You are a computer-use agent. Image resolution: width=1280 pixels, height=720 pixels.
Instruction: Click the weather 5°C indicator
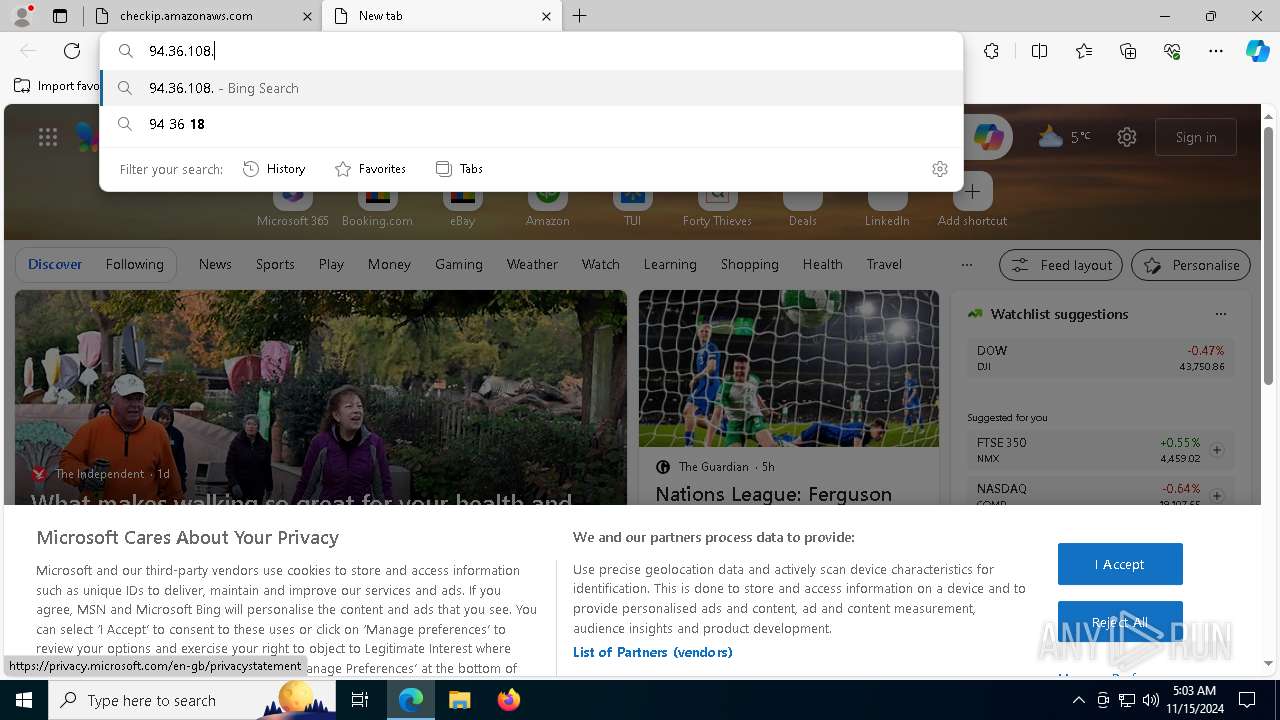(1064, 137)
